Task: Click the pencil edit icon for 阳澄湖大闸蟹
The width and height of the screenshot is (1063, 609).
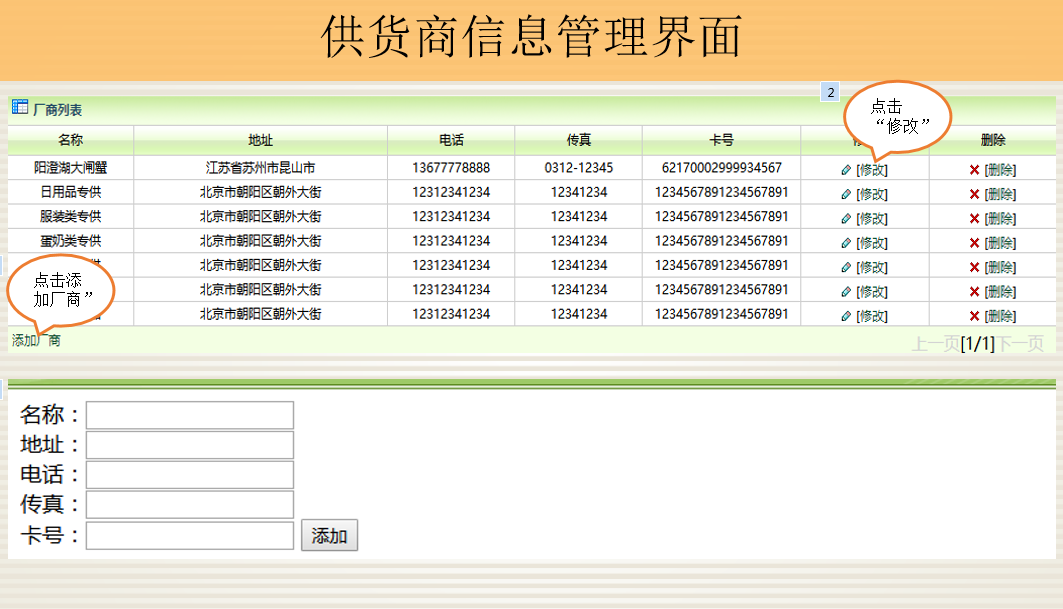Action: [x=846, y=170]
